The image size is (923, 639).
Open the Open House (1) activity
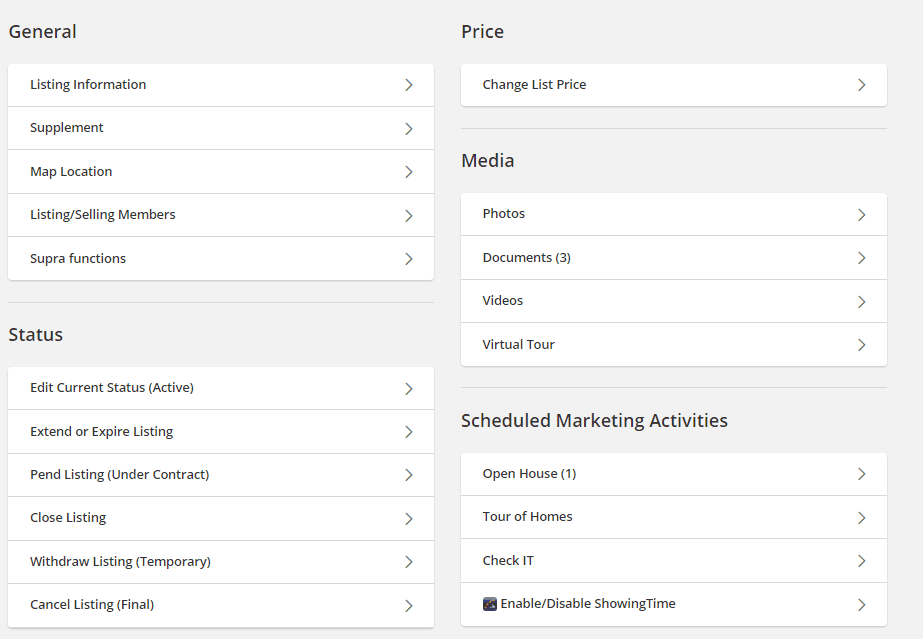point(674,474)
